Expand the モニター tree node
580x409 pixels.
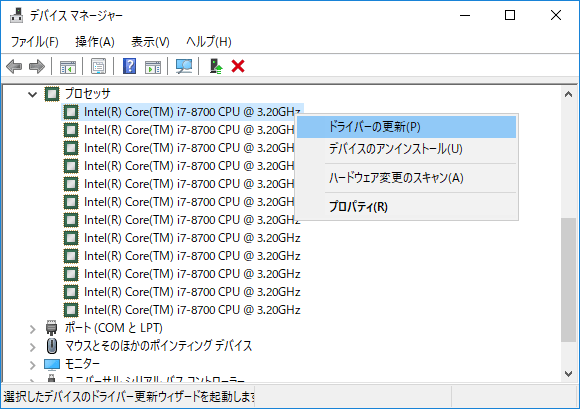(x=33, y=365)
